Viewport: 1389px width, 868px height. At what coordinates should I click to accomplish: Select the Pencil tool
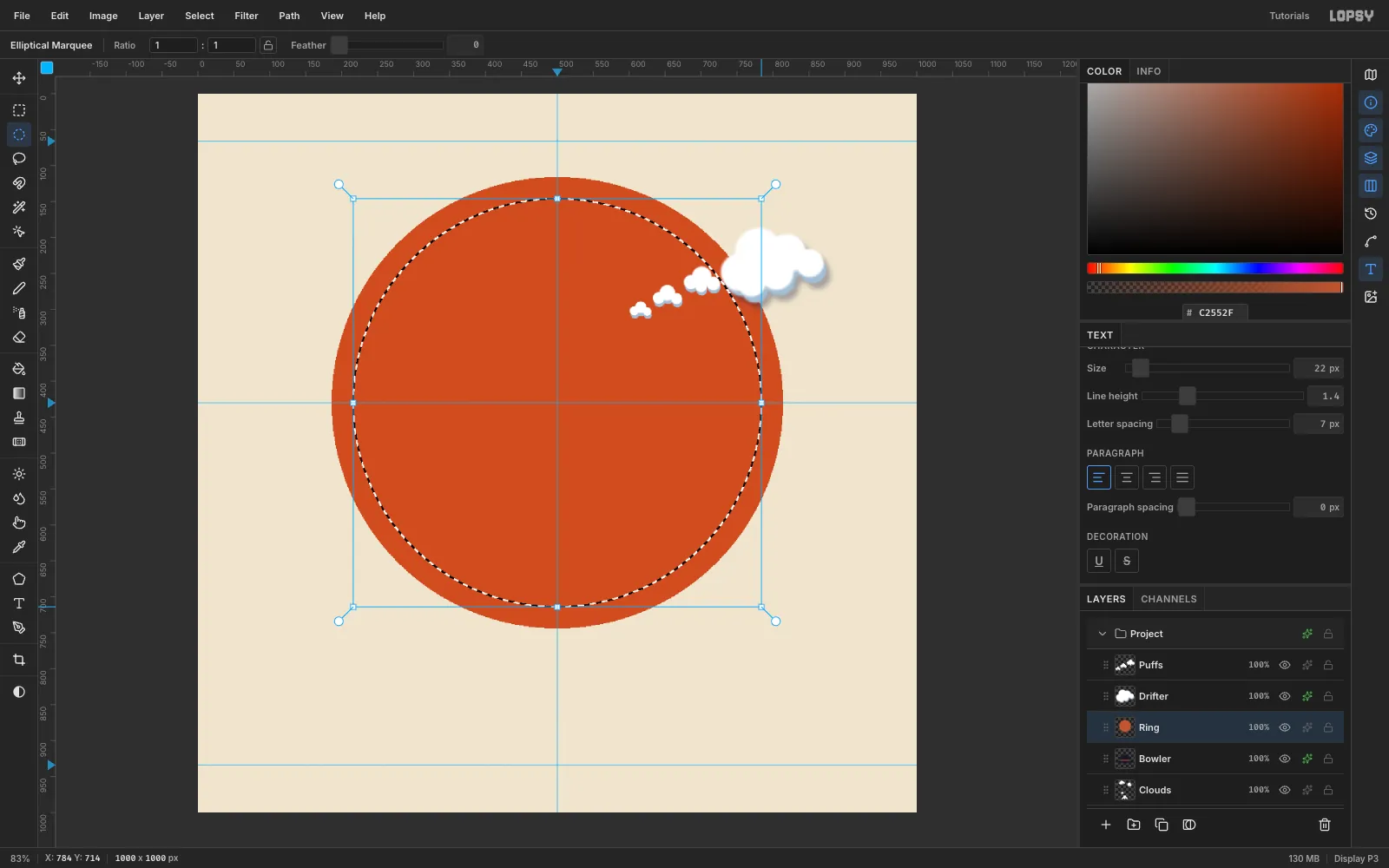19,288
